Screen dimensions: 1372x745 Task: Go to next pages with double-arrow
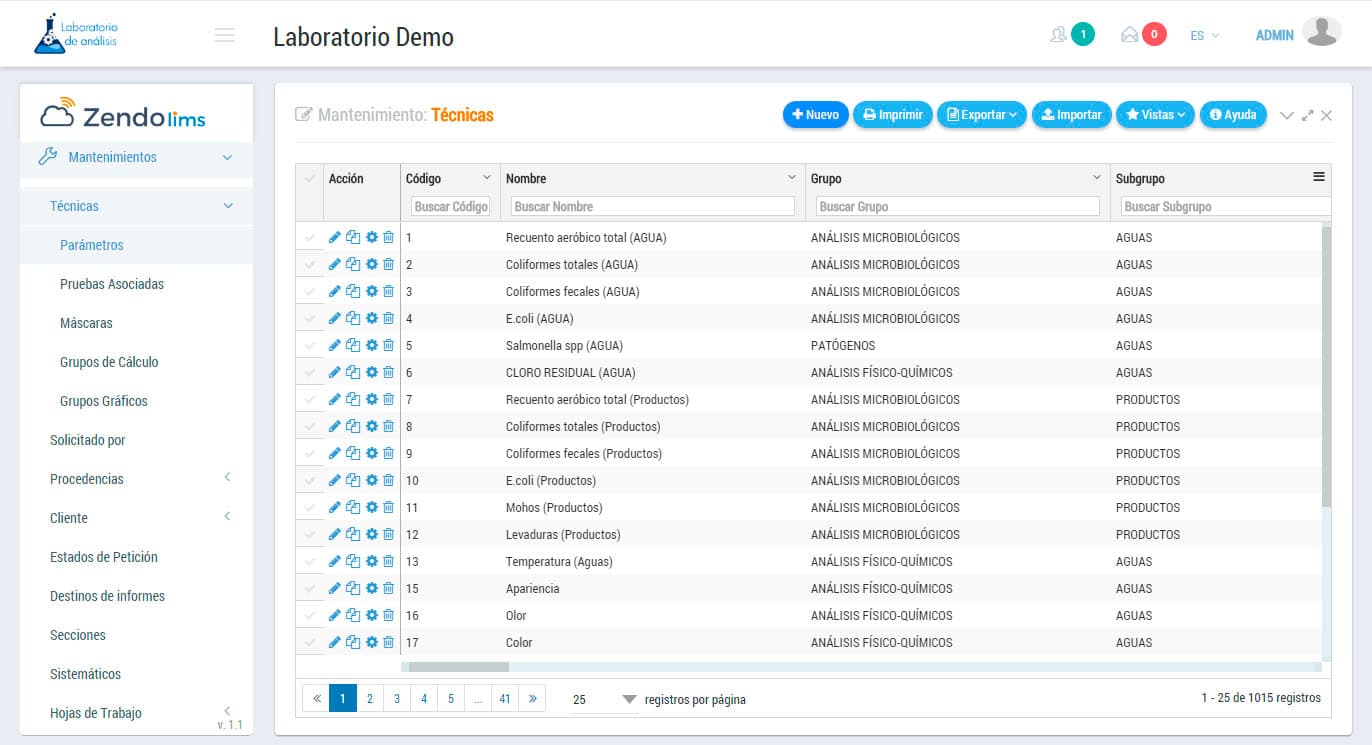tap(532, 699)
